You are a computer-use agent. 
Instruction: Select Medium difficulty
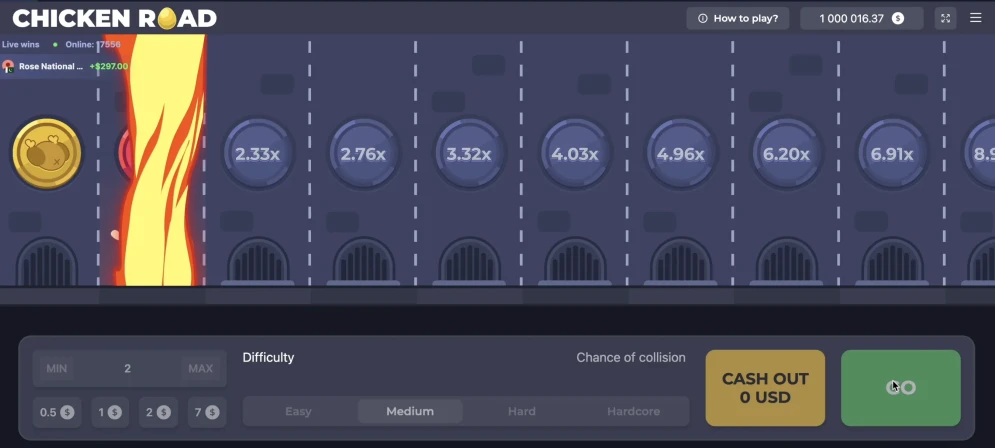(410, 411)
